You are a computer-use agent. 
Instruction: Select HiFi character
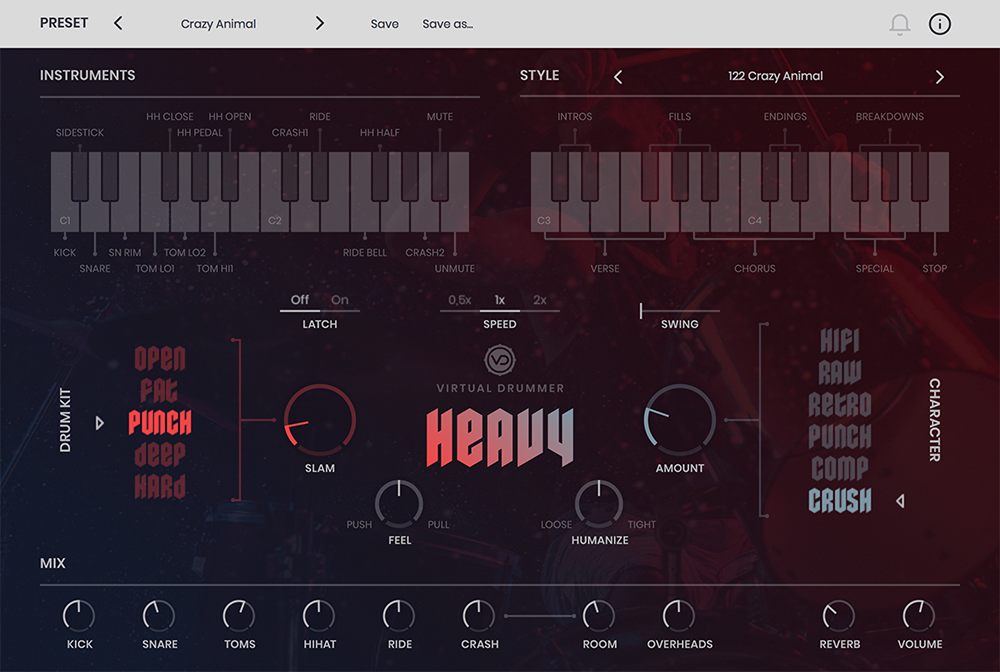click(x=840, y=340)
